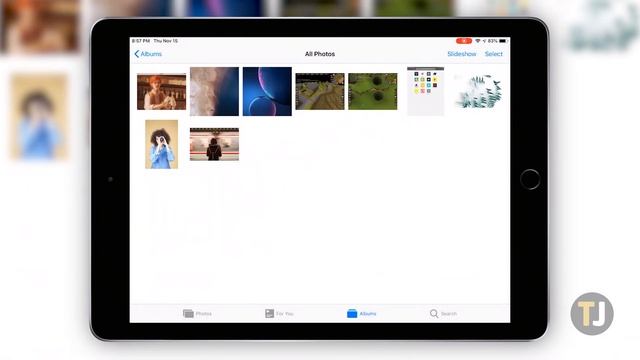Start the Slideshow
Screen dimensions: 640x360
click(x=462, y=54)
